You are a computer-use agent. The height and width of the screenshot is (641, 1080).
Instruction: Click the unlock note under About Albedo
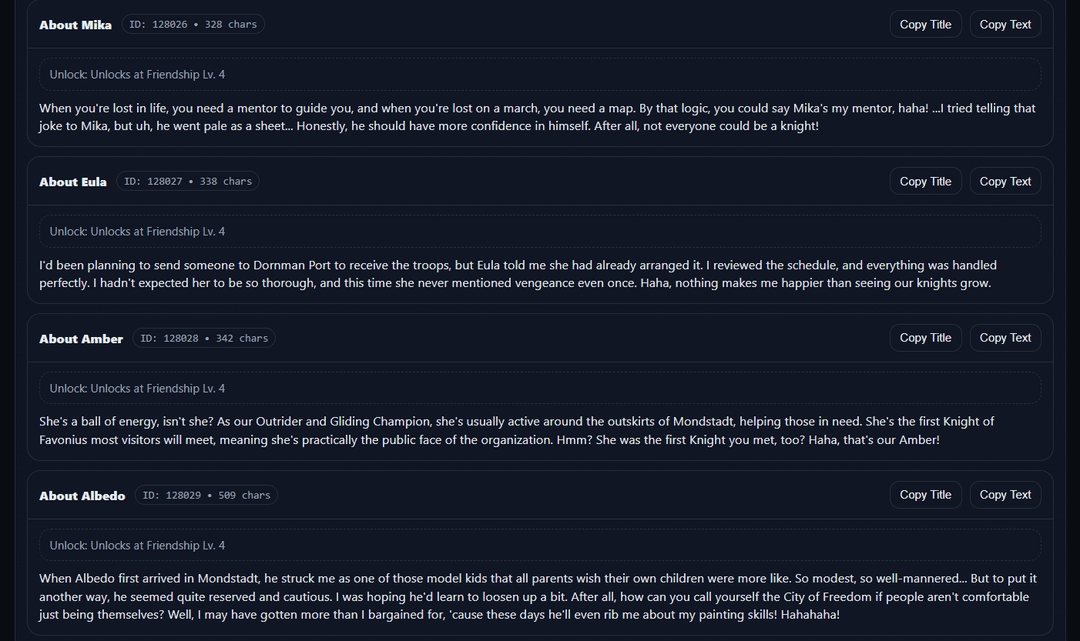(x=138, y=546)
